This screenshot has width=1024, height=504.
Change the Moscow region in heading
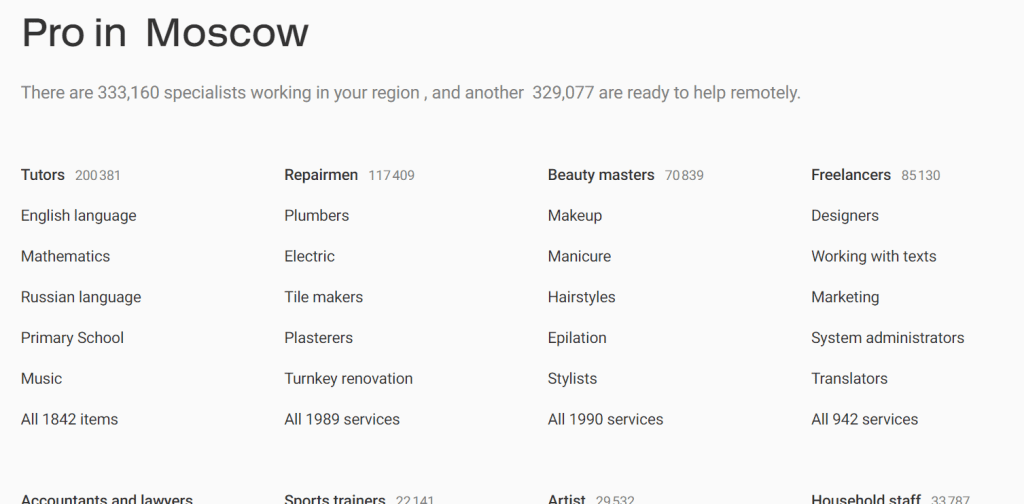[227, 34]
